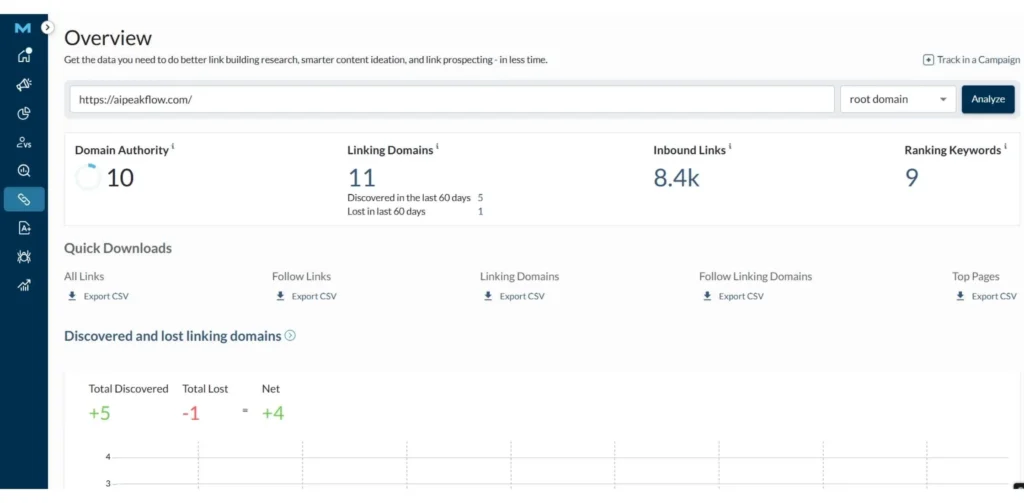Open the pie chart icon in sidebar

click(24, 114)
